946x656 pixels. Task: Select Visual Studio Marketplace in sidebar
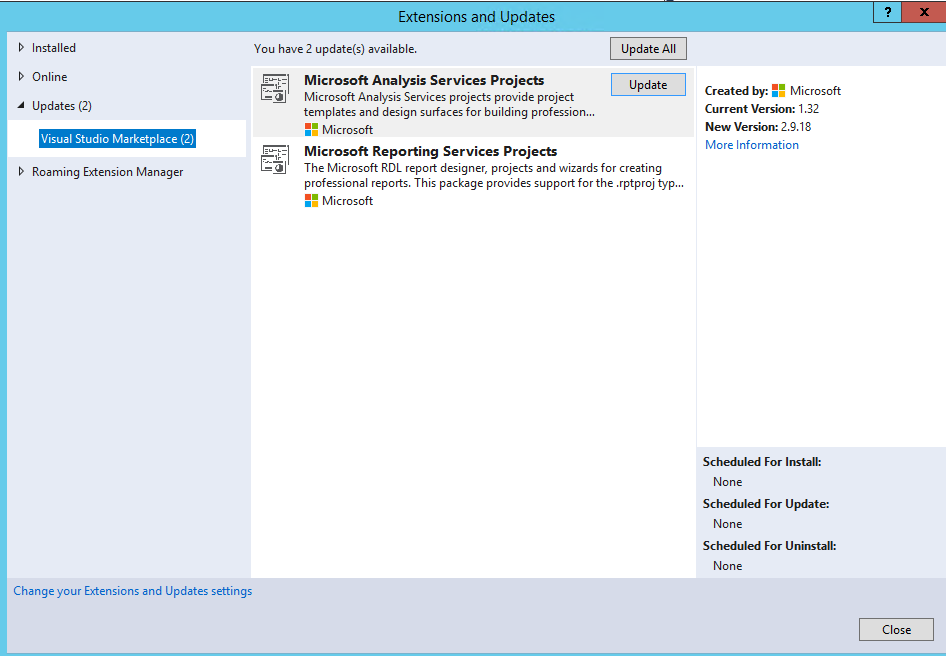click(117, 138)
